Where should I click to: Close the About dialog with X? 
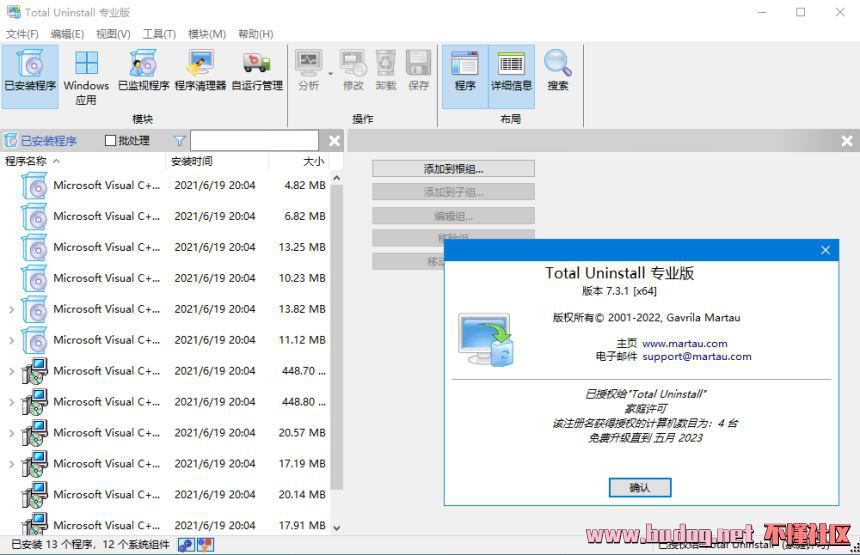tap(825, 250)
